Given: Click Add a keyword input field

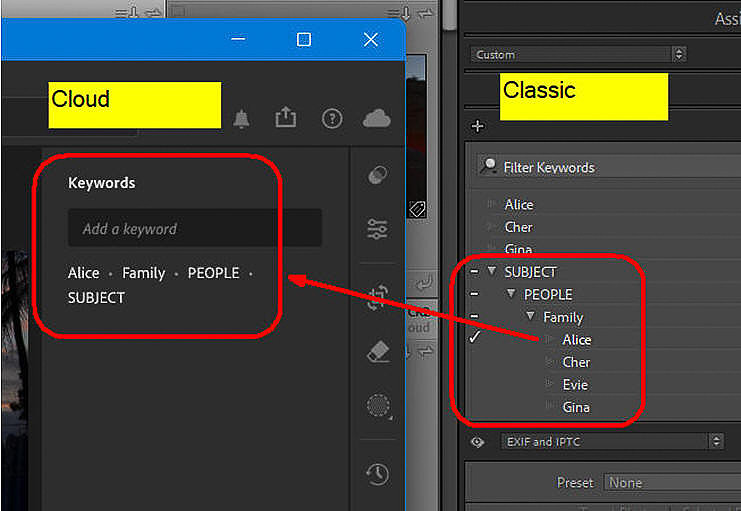Looking at the screenshot, I should [195, 229].
